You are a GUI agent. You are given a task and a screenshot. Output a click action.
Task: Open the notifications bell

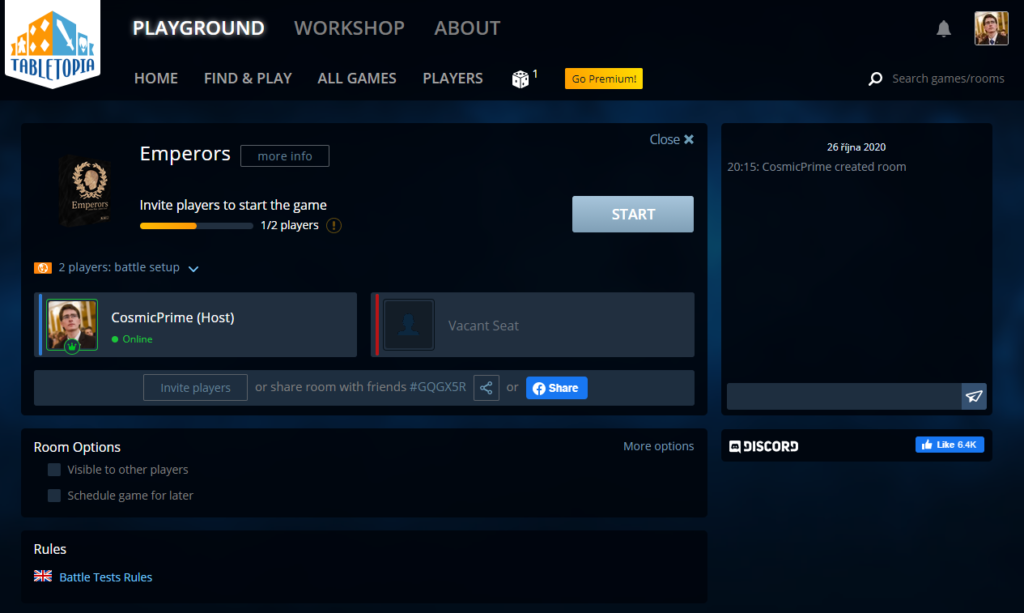[943, 29]
